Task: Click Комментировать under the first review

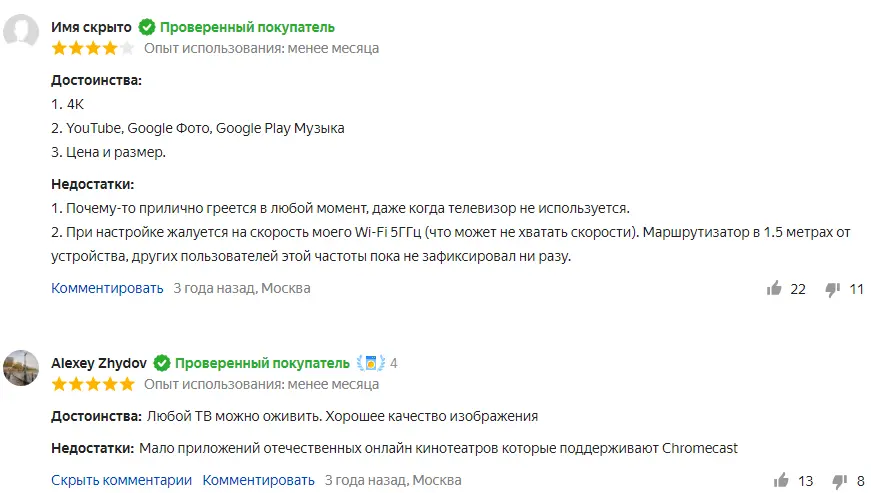Action: coord(107,288)
